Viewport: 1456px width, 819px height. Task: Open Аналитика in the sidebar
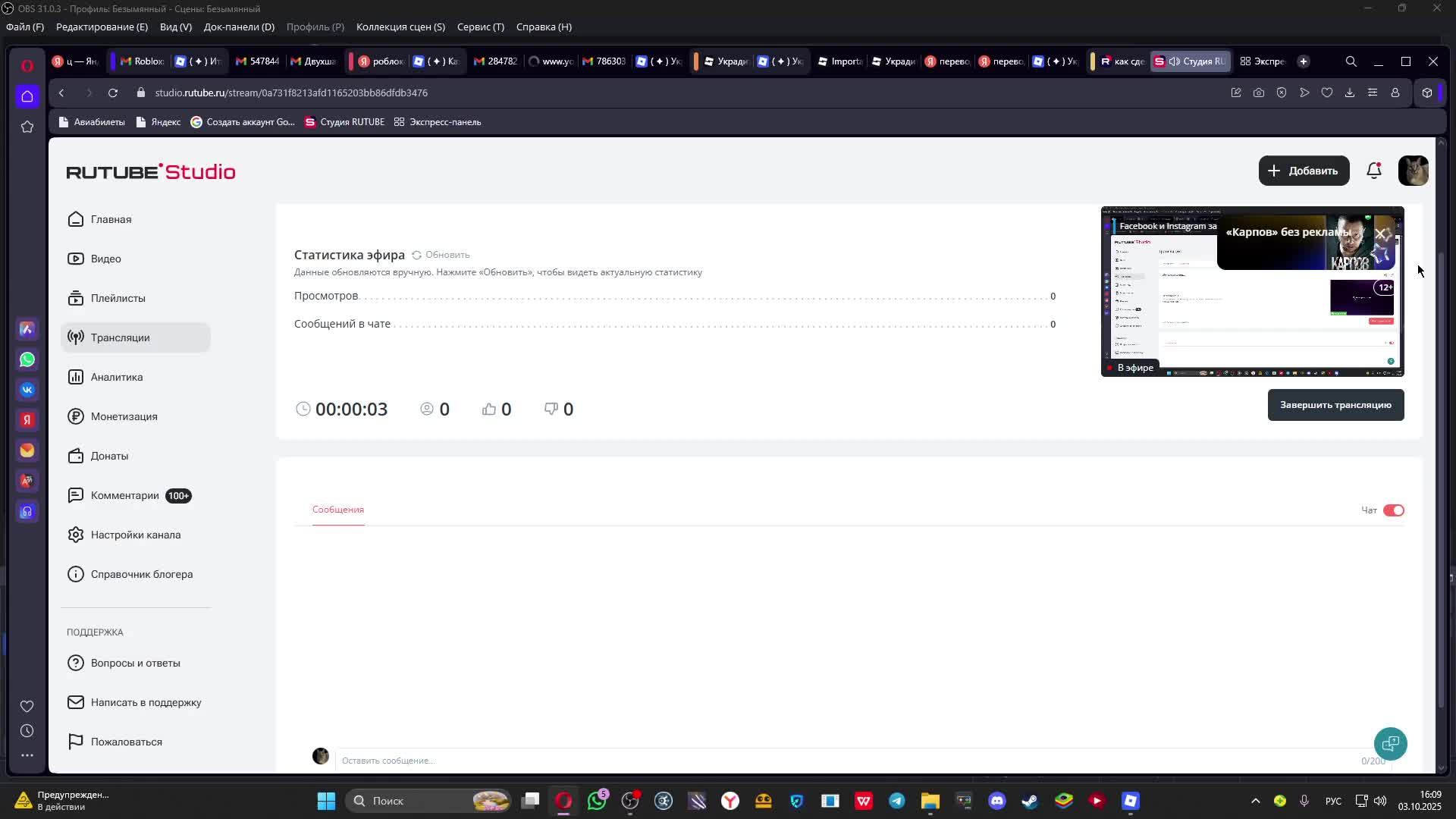click(x=116, y=377)
